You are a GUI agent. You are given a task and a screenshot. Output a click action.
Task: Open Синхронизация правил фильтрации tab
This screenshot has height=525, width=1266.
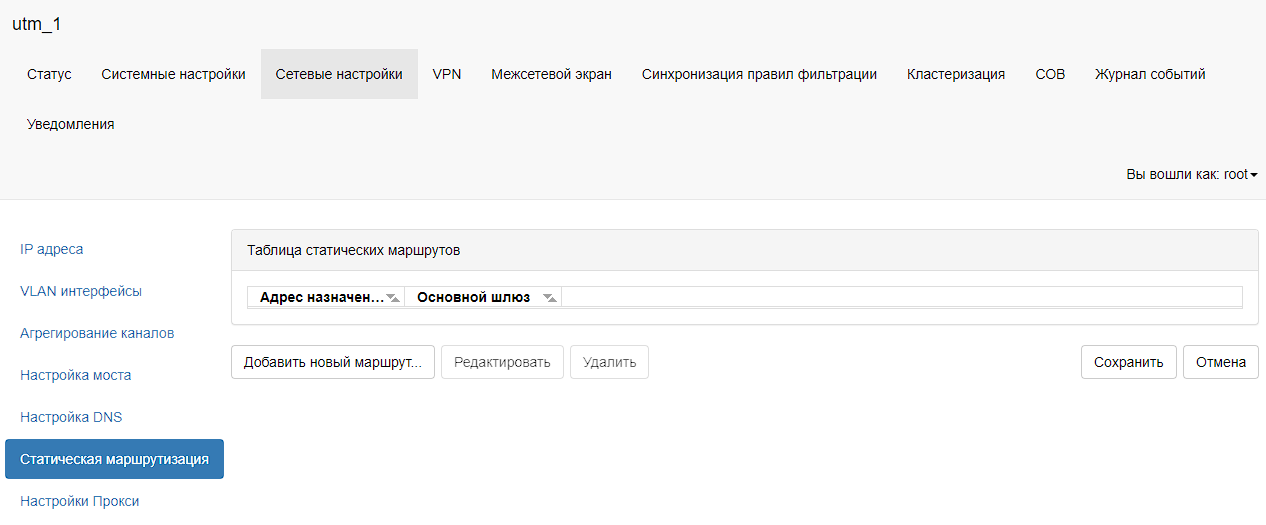click(759, 74)
